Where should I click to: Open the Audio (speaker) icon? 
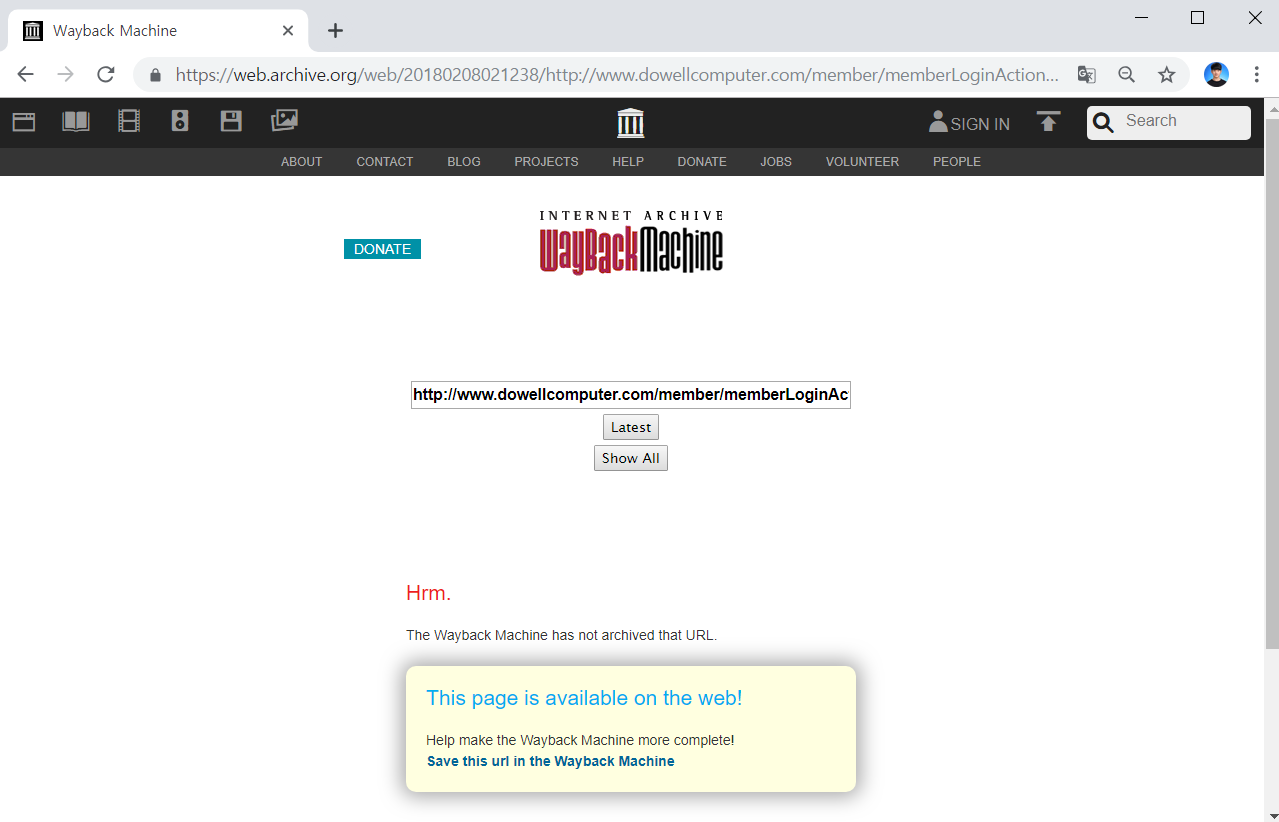(x=180, y=122)
